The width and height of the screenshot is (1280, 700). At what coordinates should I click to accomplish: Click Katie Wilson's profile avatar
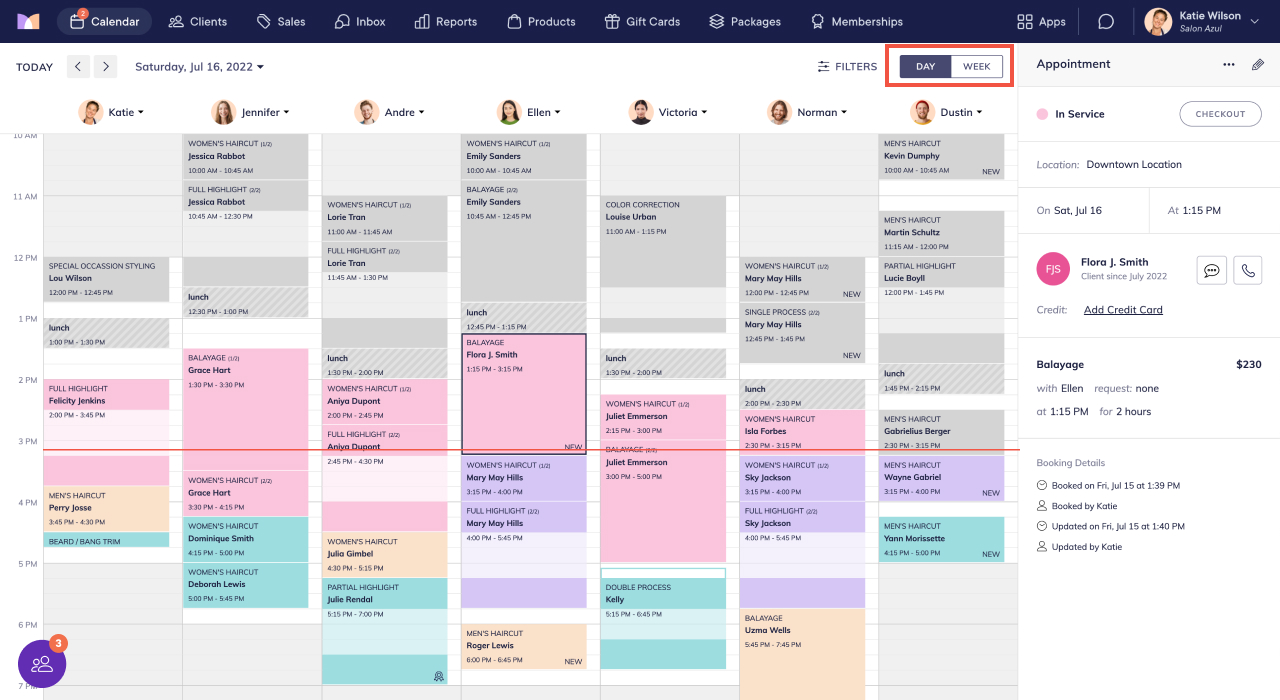(x=1158, y=21)
